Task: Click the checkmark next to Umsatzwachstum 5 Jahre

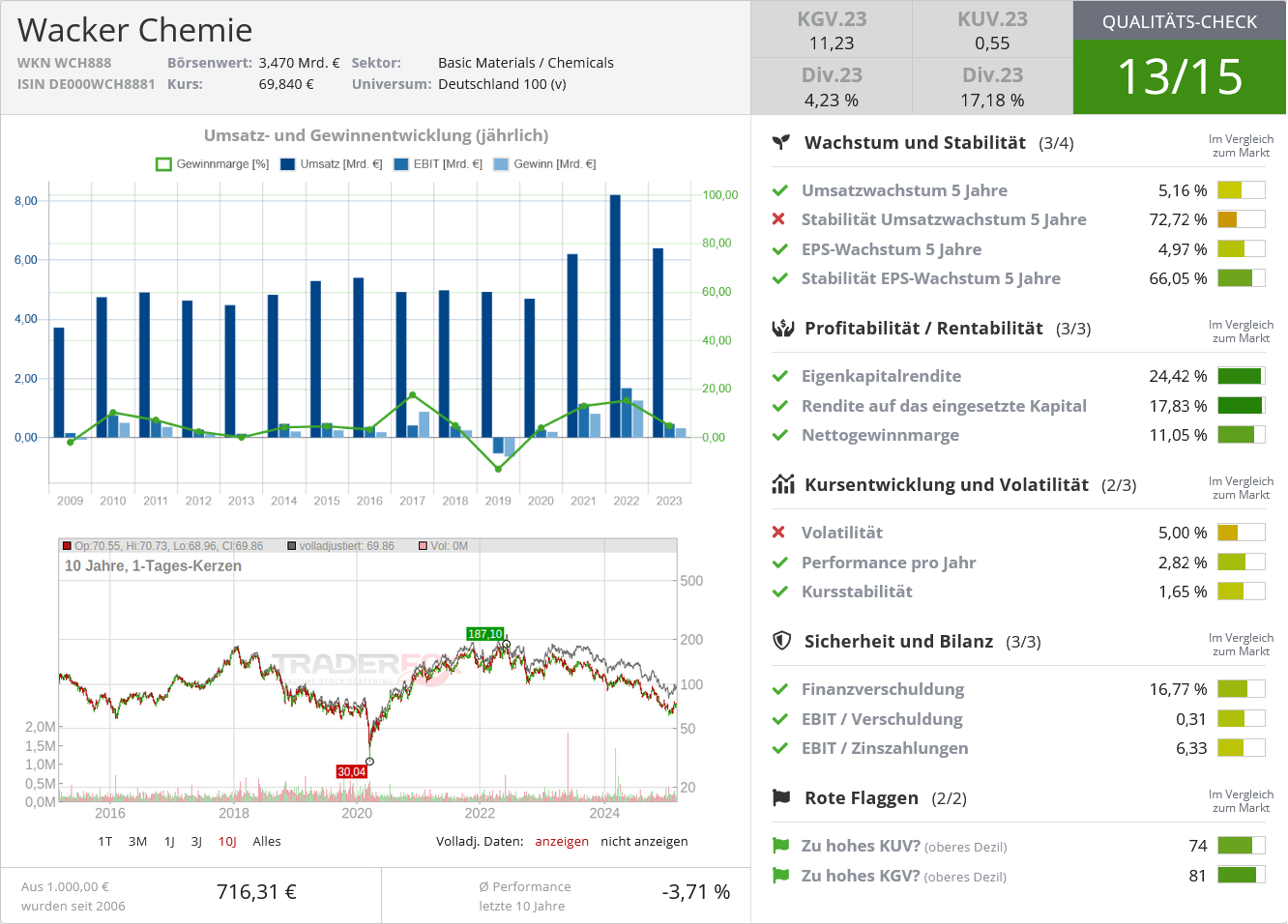Action: click(779, 190)
